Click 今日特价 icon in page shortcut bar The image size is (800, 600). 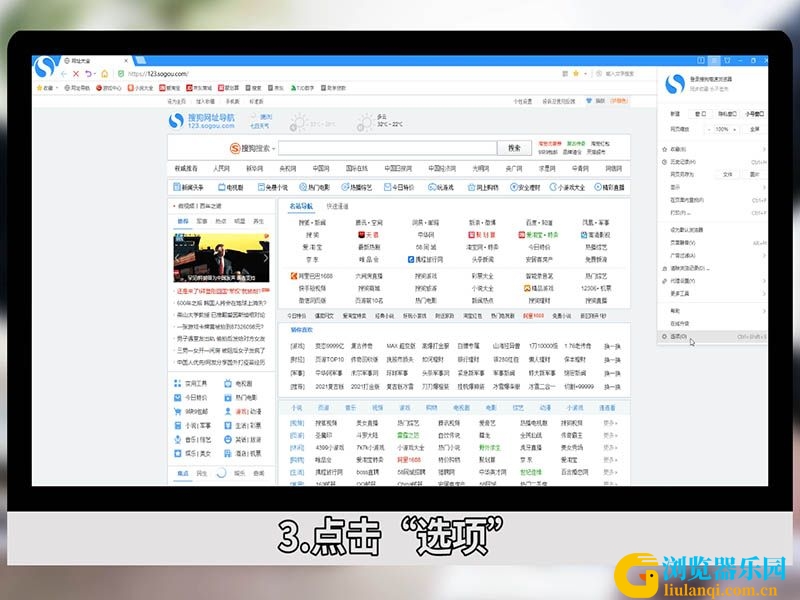point(387,187)
